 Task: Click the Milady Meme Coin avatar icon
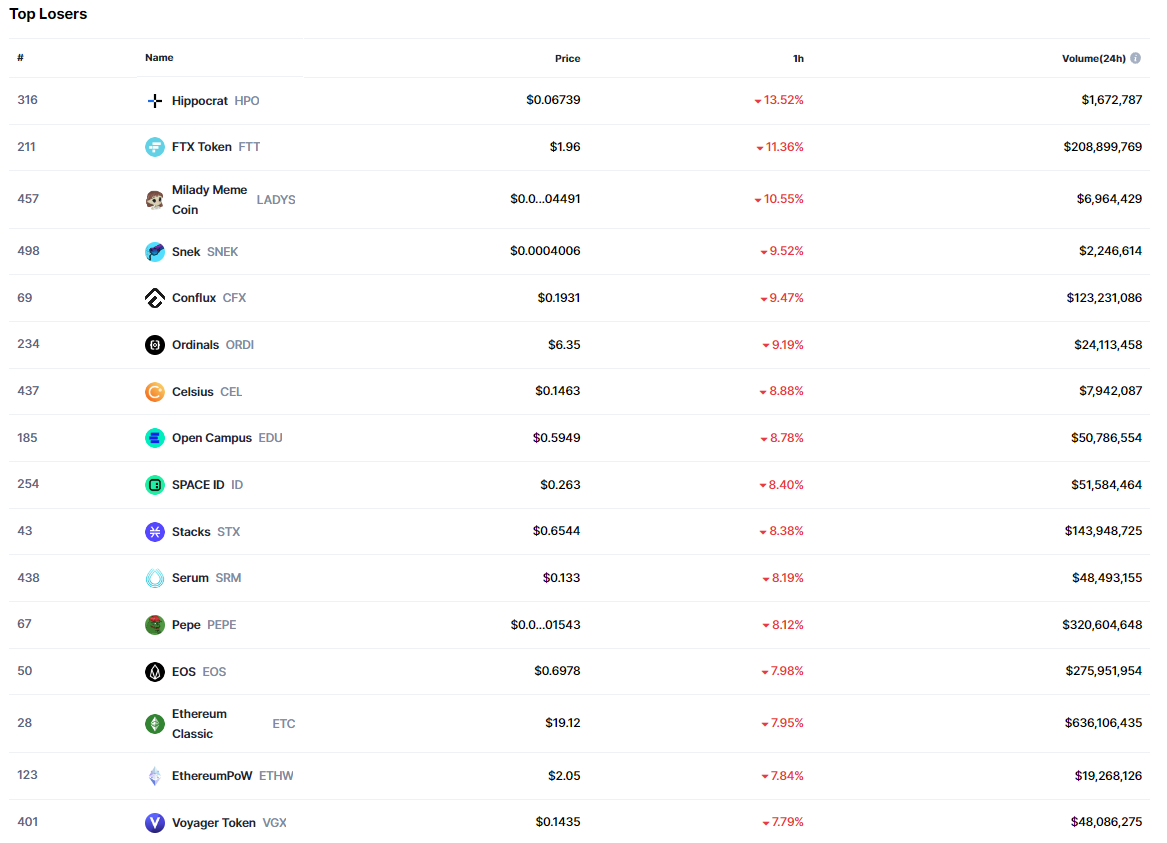point(155,200)
